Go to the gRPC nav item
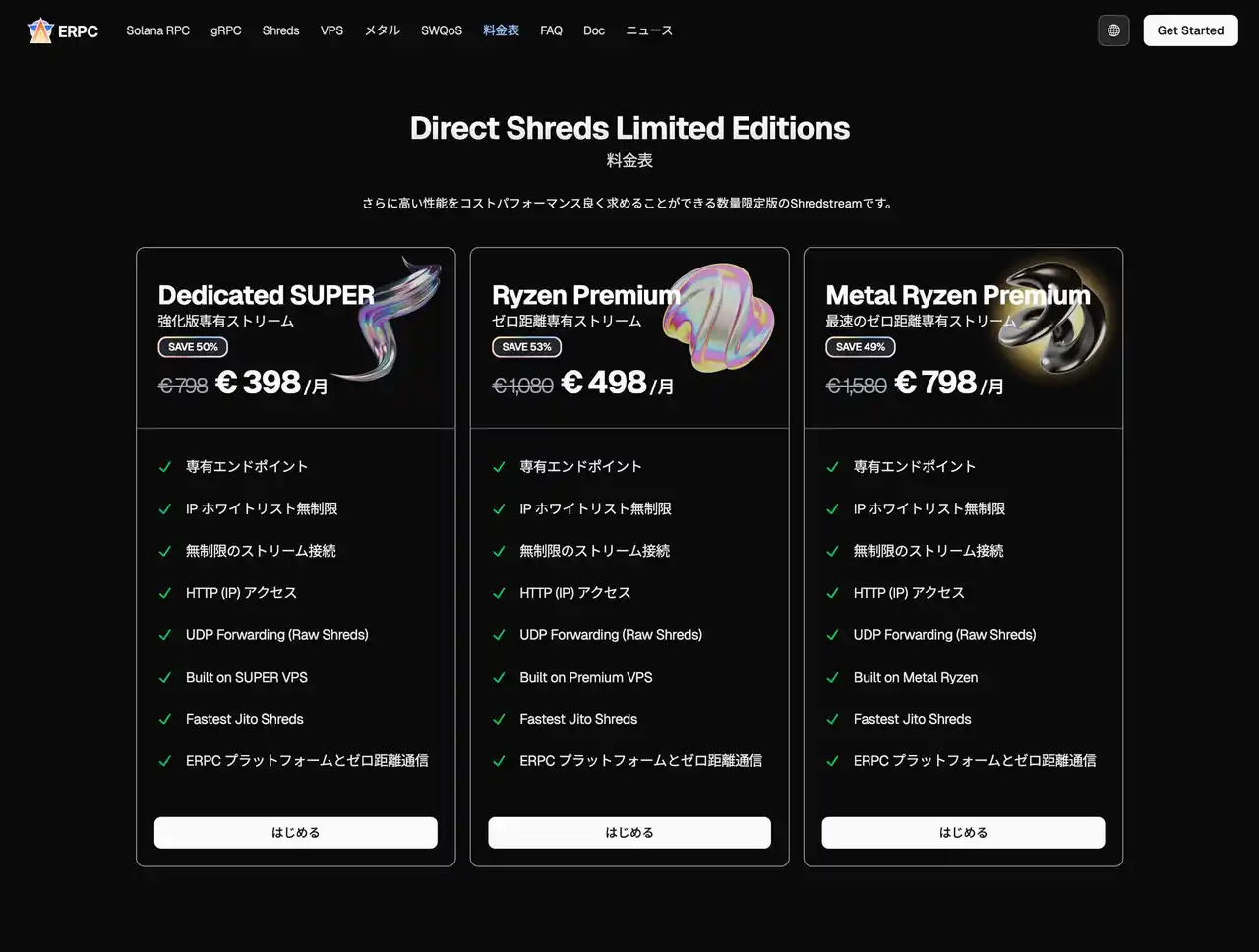 (225, 30)
